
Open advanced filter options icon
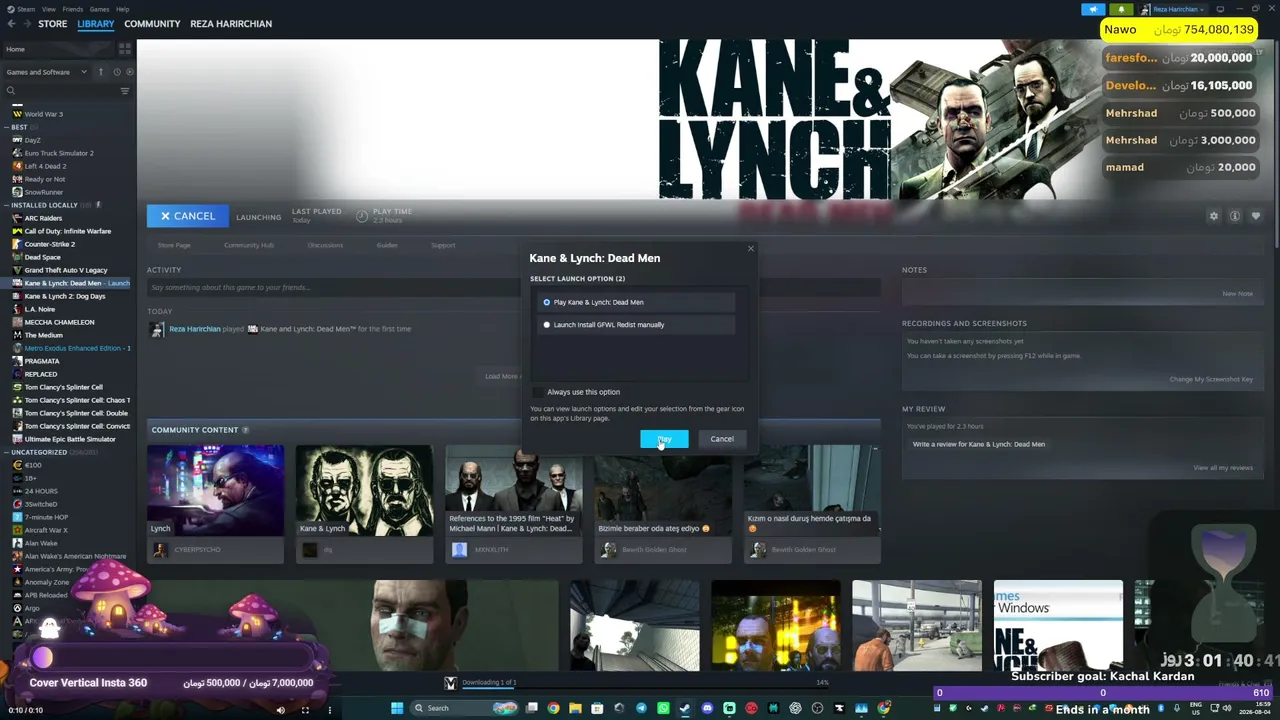pyautogui.click(x=125, y=91)
